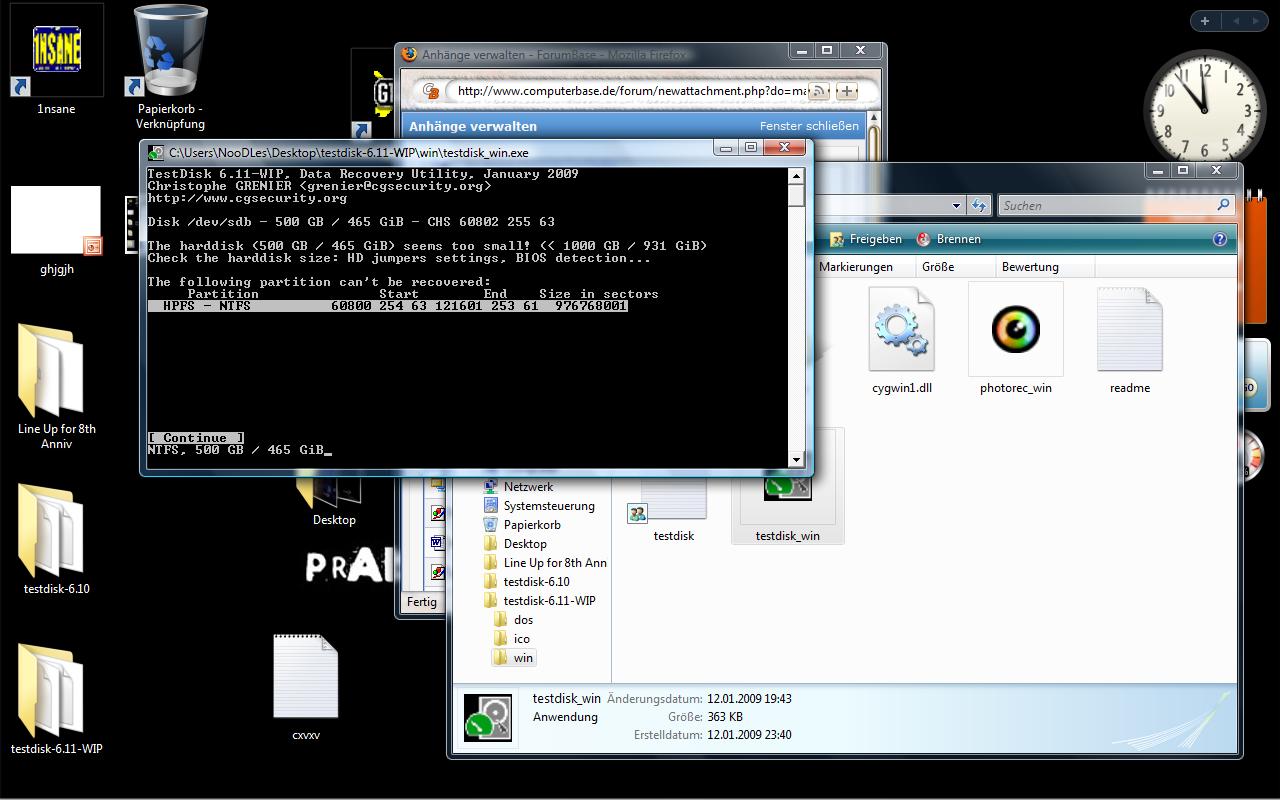Click 'Änderungsdatum: 12.01.2009 19:43' in details pane

699,699
